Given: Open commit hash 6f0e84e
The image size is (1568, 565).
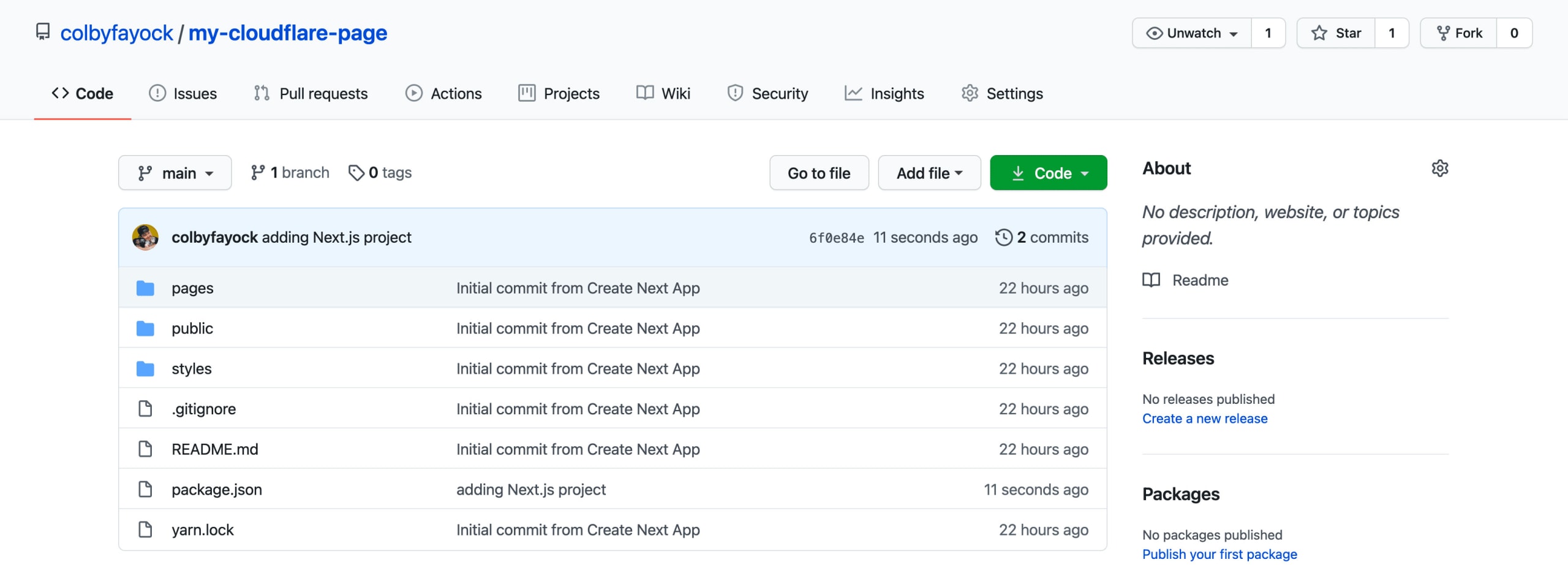Looking at the screenshot, I should pos(836,238).
